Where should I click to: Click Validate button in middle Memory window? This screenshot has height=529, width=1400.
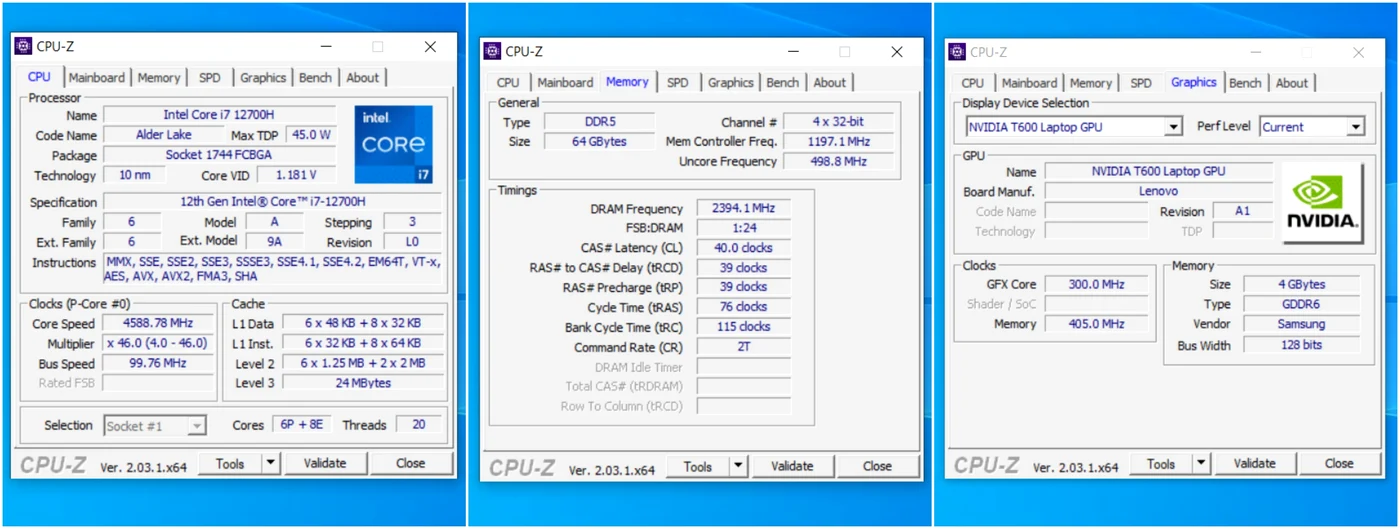pyautogui.click(x=792, y=466)
